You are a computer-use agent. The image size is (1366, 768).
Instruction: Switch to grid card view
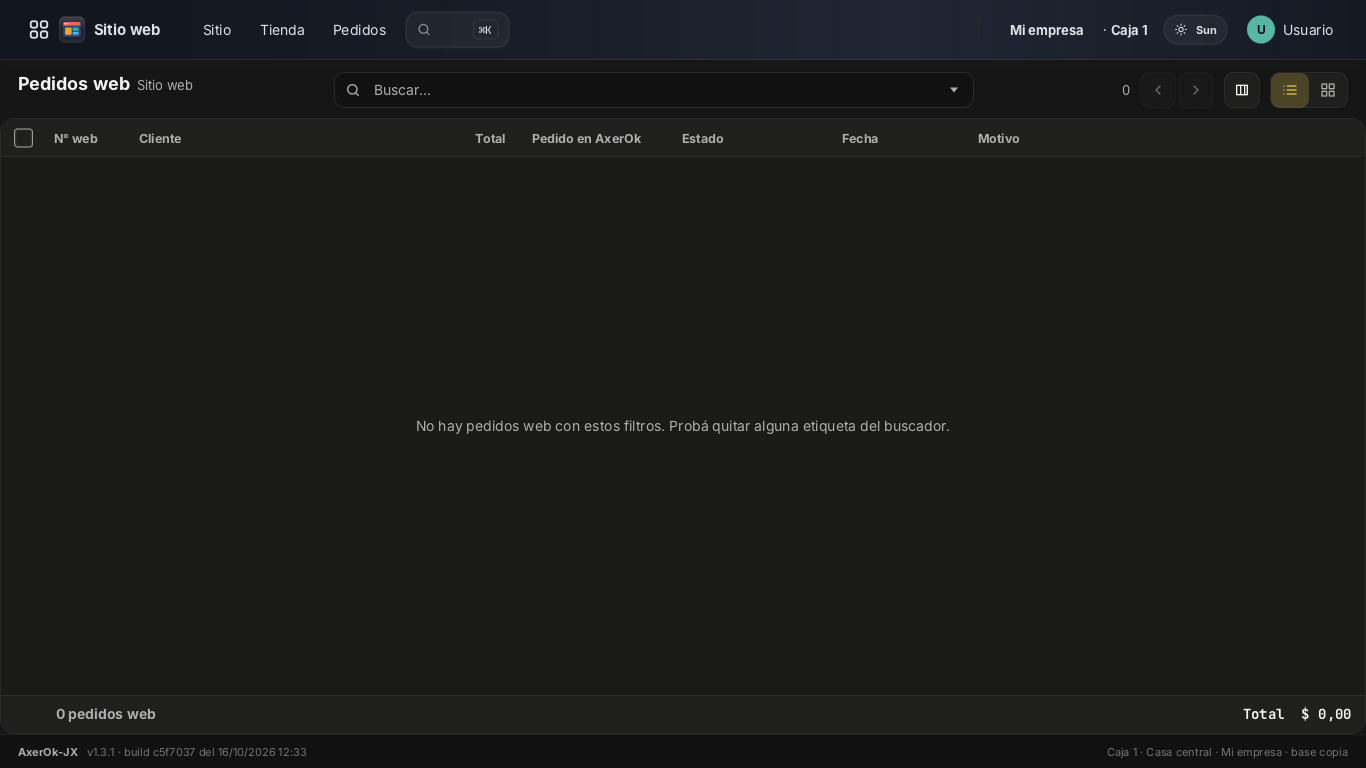point(1328,90)
